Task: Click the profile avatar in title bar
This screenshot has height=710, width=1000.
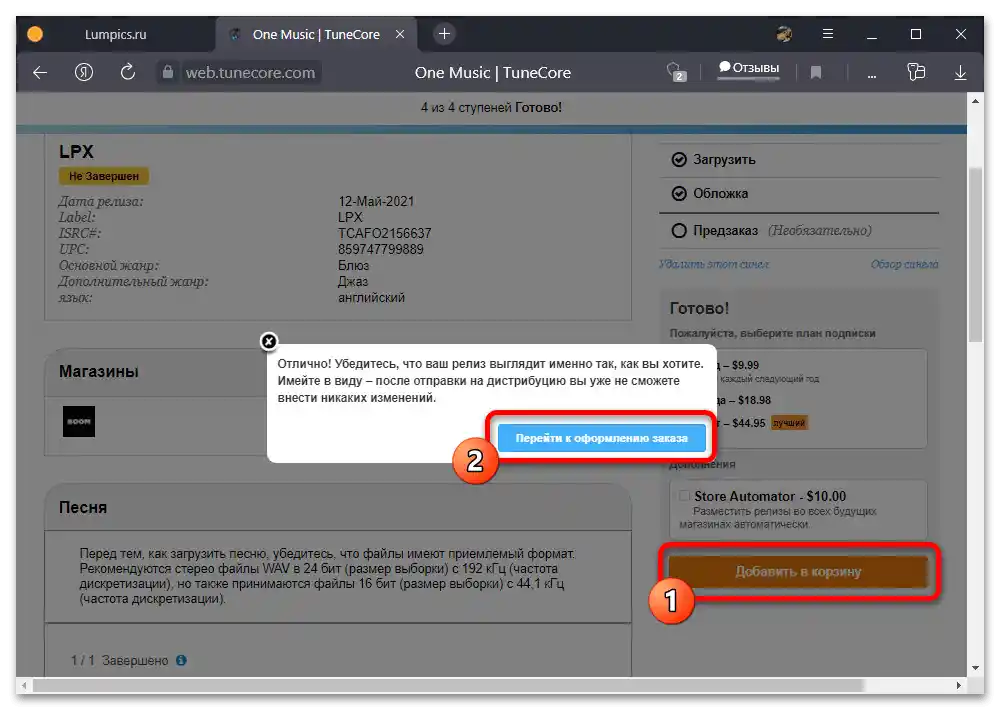Action: tap(784, 34)
